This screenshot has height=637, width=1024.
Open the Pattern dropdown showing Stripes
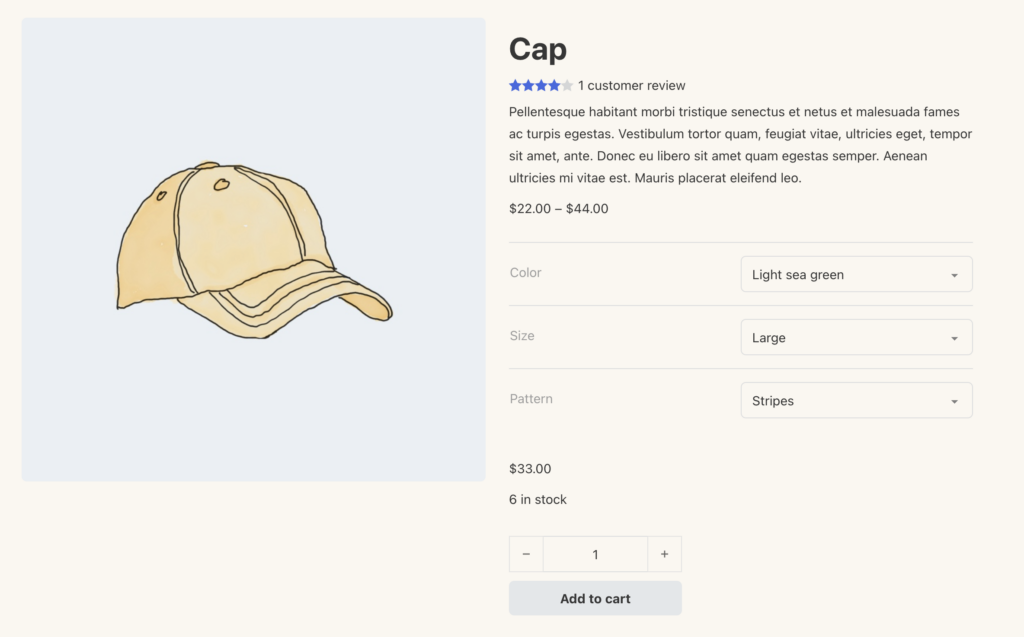click(x=856, y=400)
